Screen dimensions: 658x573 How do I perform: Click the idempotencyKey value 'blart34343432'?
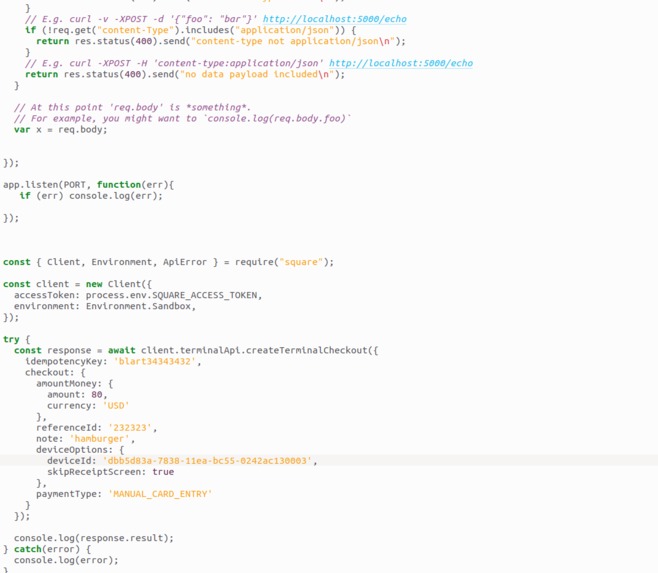(154, 361)
